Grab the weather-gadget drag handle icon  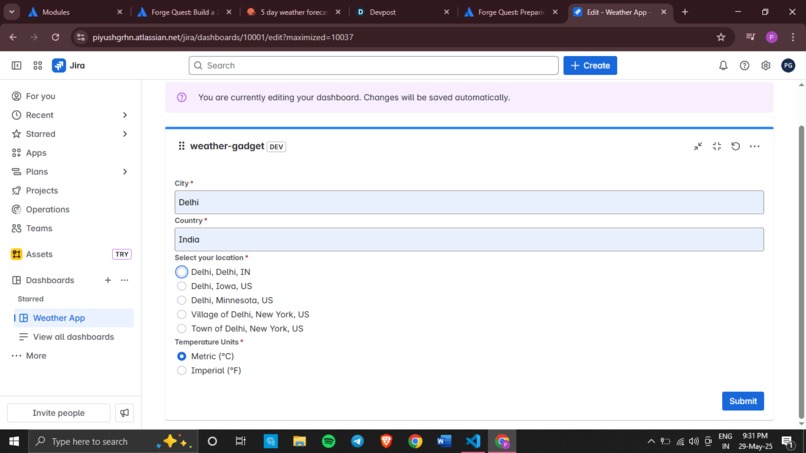(181, 146)
